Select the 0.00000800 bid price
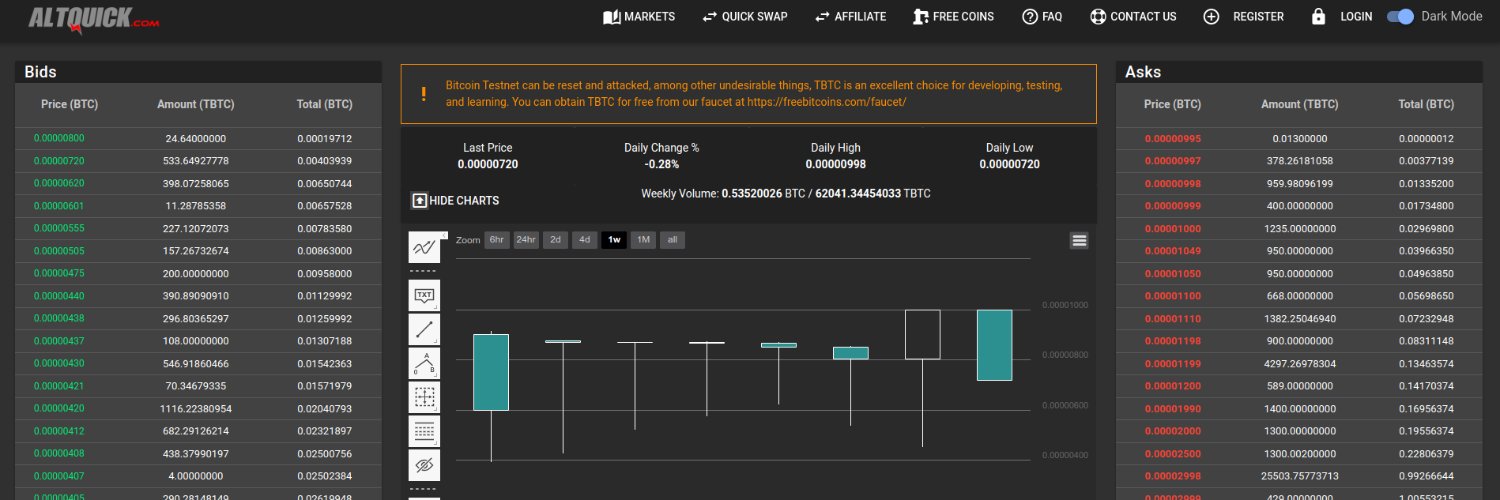This screenshot has width=1500, height=500. point(59,138)
